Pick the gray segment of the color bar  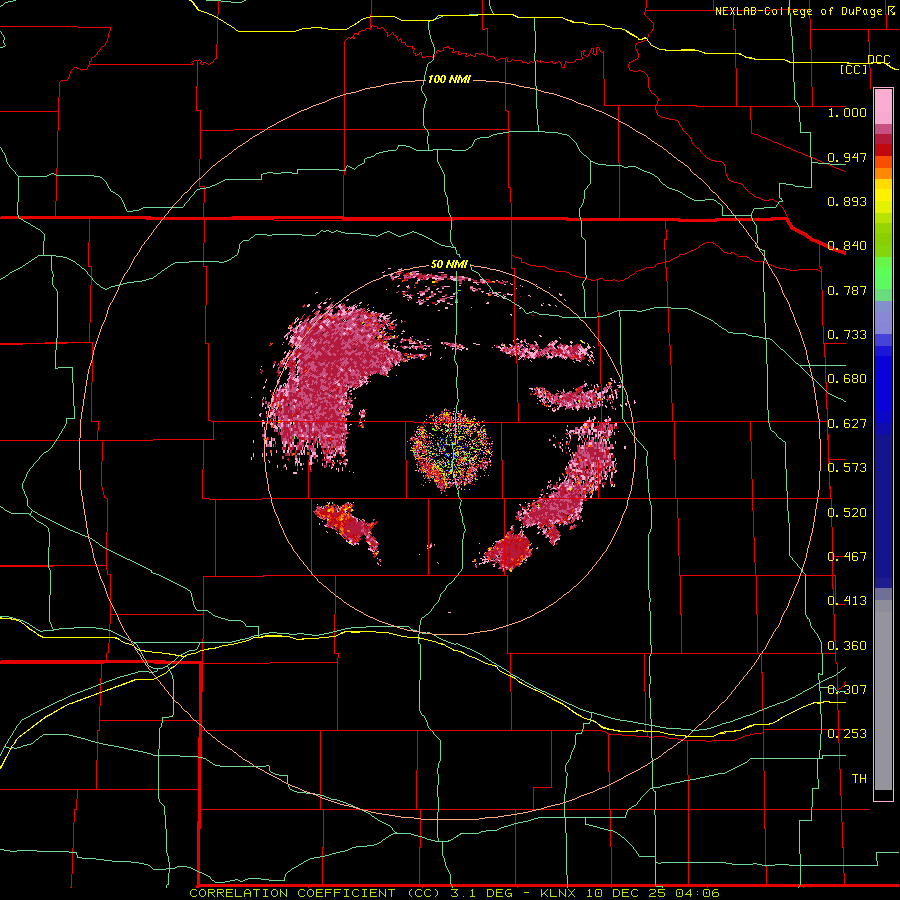coord(883,695)
